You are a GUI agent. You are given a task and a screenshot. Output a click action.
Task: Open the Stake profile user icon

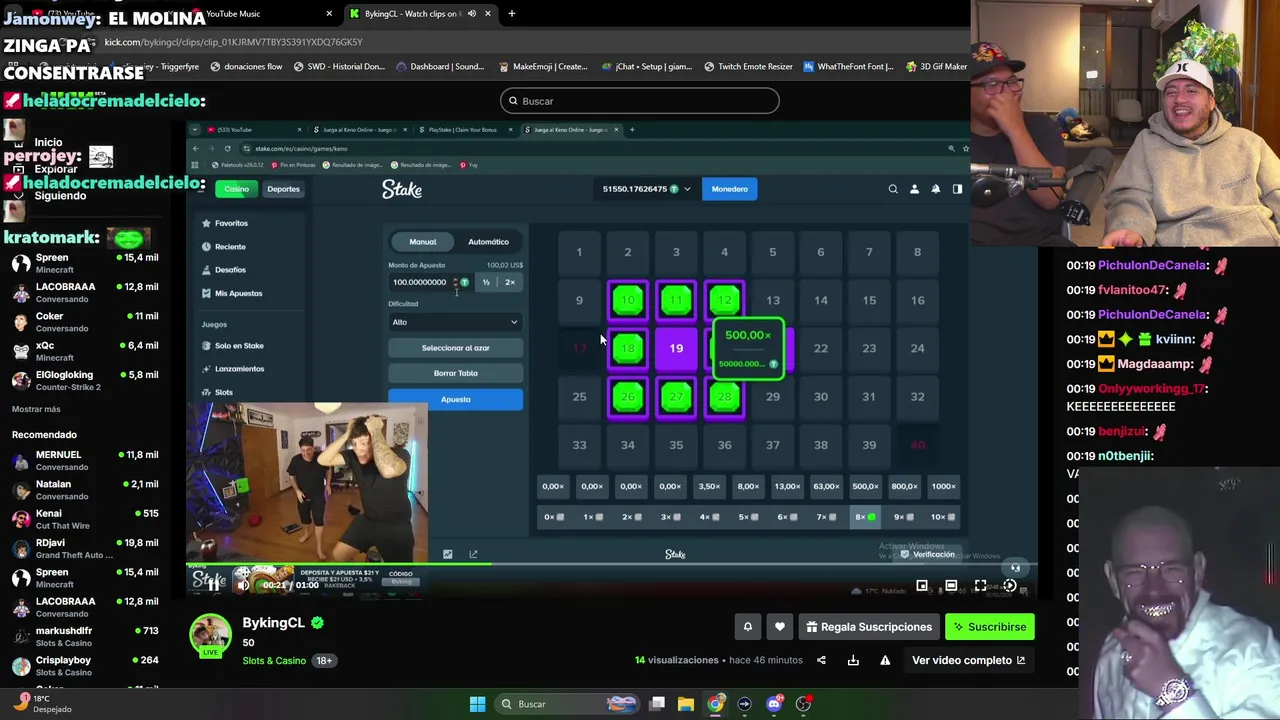coord(914,189)
